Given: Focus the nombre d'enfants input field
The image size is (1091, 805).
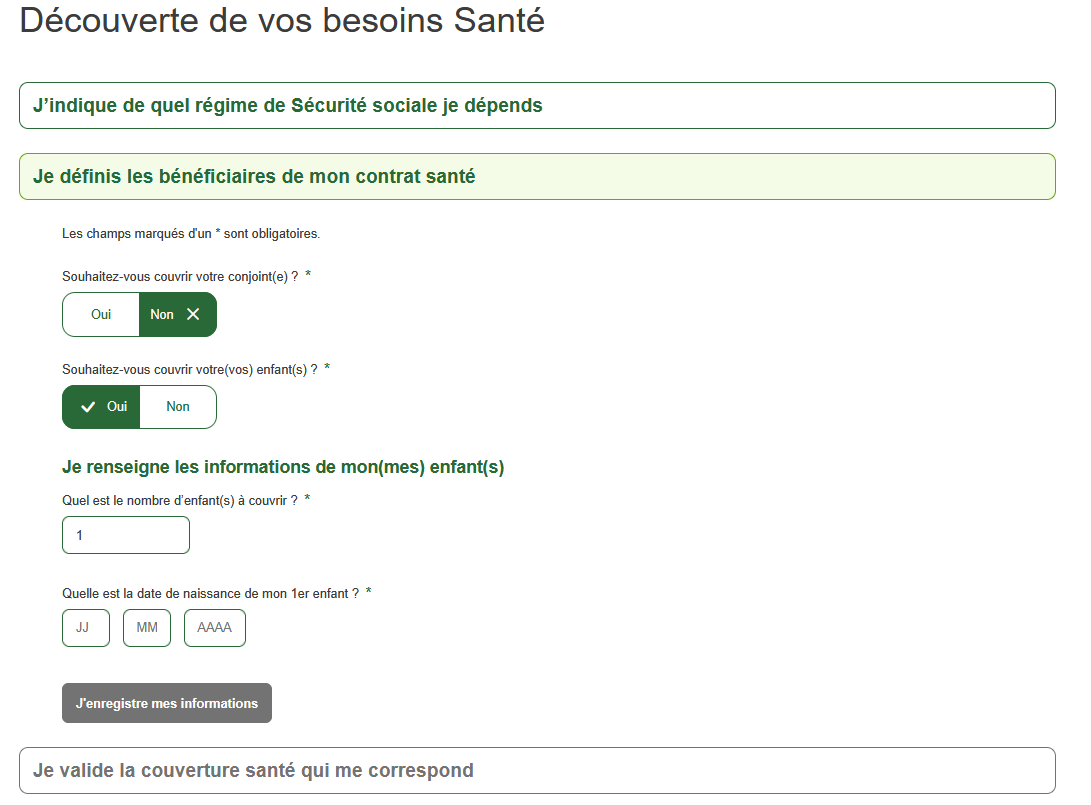Looking at the screenshot, I should pyautogui.click(x=126, y=535).
